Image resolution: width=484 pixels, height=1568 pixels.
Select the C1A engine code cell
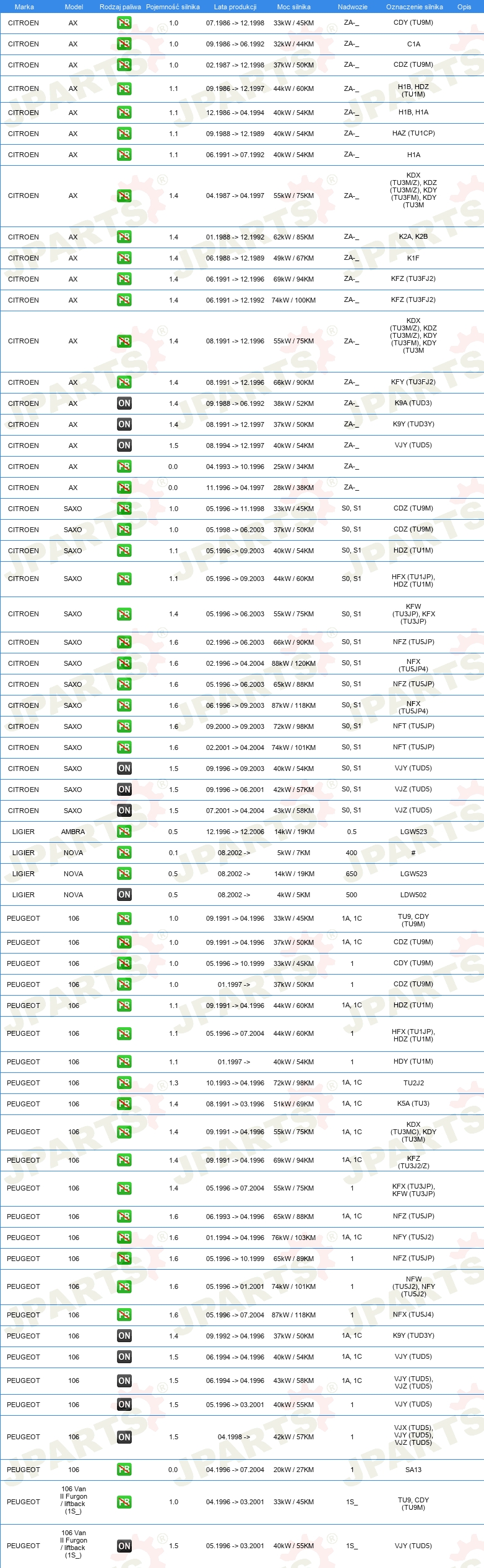click(413, 44)
